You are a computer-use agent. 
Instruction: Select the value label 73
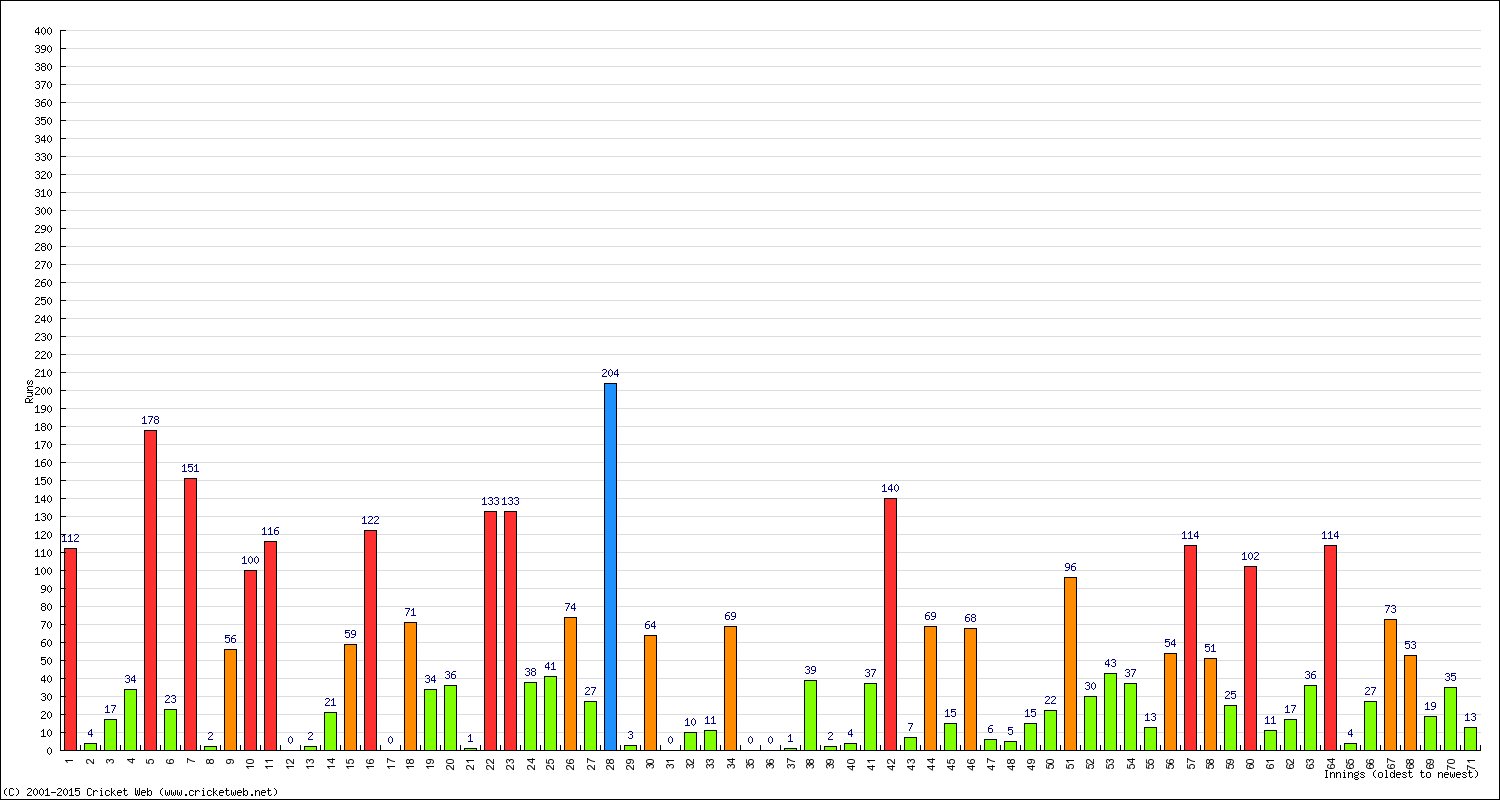click(1390, 609)
